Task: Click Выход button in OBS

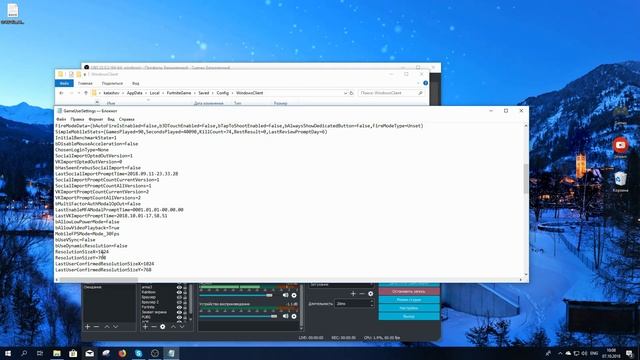Action: pos(409,316)
